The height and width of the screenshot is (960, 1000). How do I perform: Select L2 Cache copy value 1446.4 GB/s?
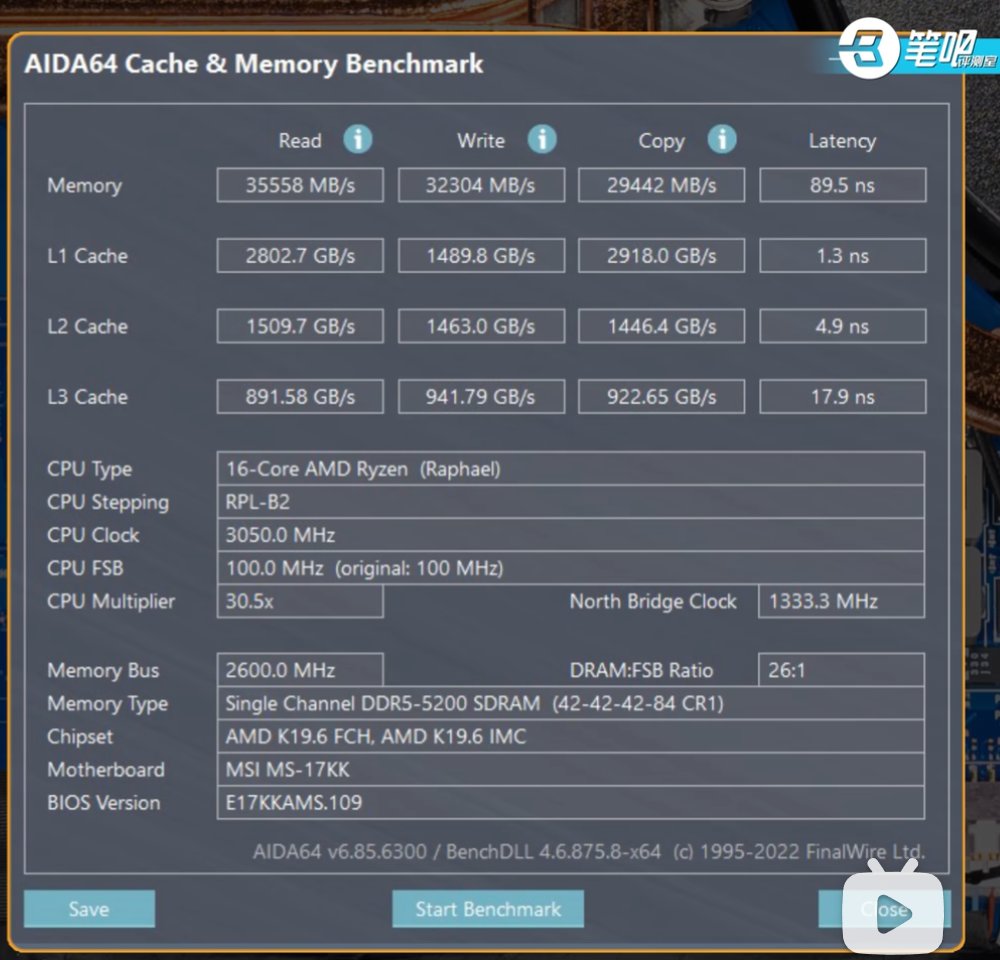661,326
